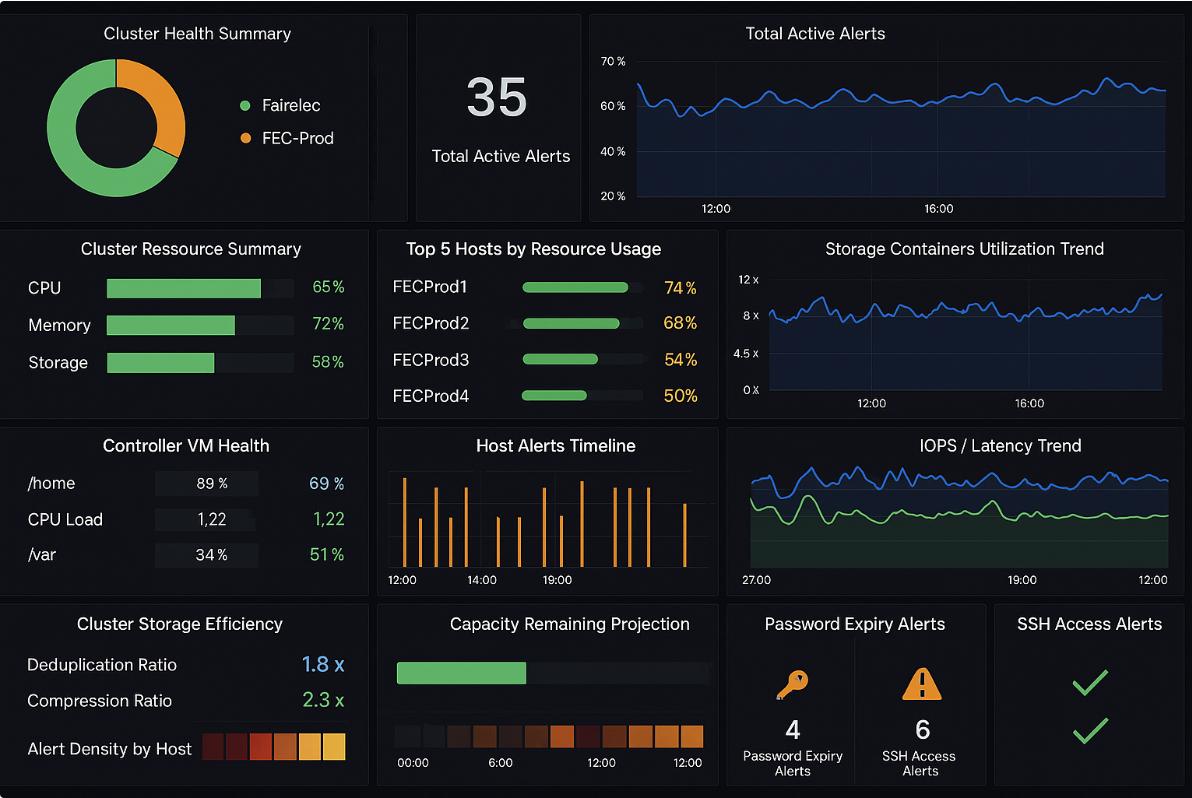1192x798 pixels.
Task: Click the IOPS / Latency Trend title
Action: point(1000,446)
